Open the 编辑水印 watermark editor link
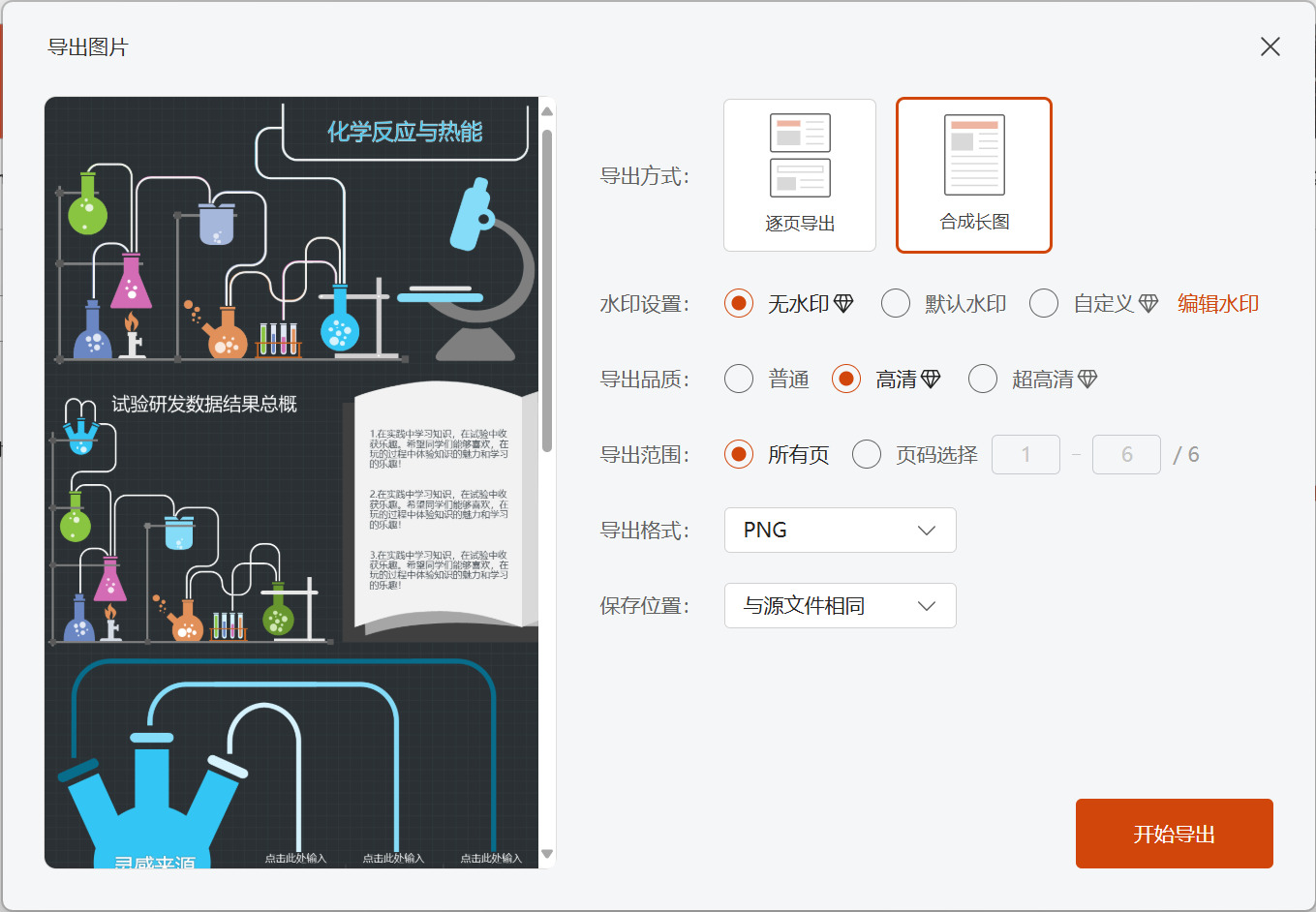Screen dimensions: 1316x912 1217,302
